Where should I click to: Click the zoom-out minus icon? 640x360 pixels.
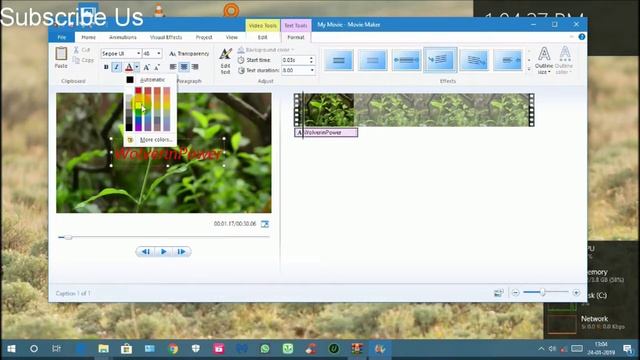516,293
